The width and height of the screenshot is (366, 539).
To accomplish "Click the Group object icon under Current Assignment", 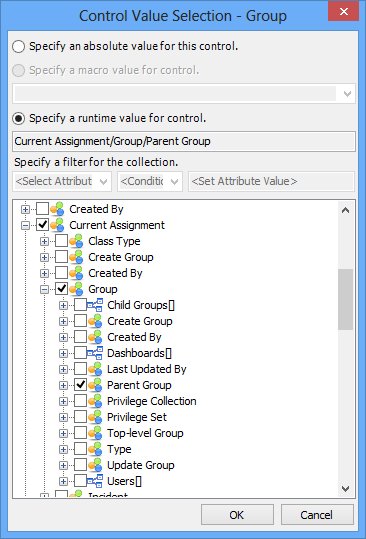I will (x=76, y=289).
